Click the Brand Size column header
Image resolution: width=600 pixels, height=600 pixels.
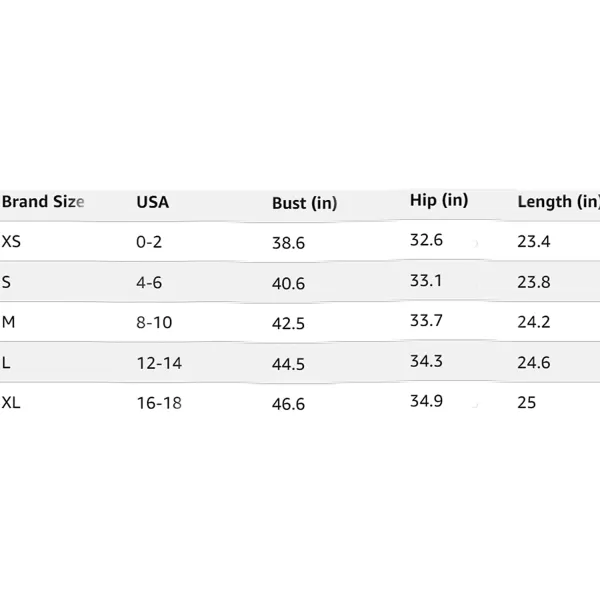(x=43, y=202)
